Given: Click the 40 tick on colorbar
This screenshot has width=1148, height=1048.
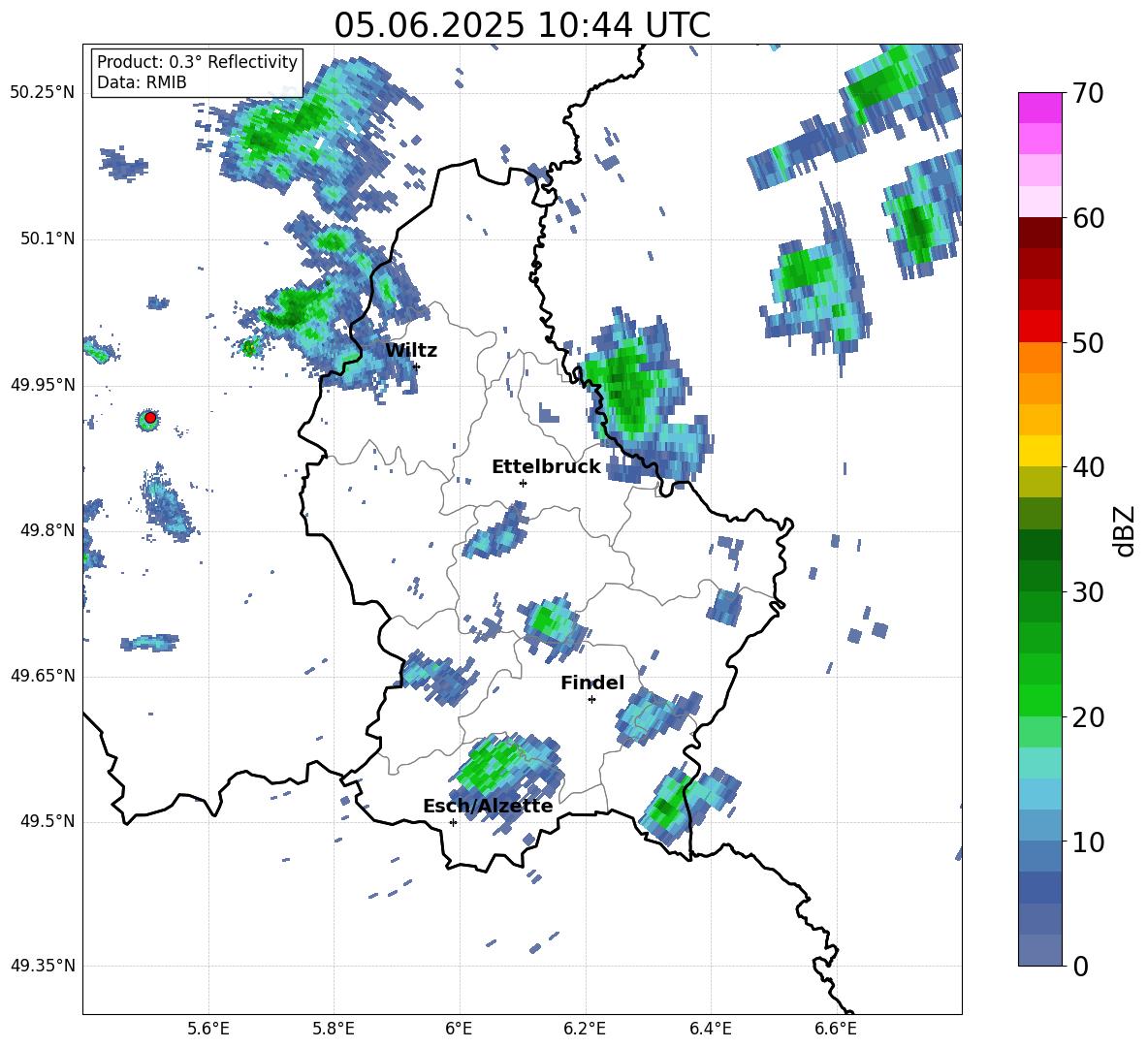Looking at the screenshot, I should click(x=1088, y=467).
